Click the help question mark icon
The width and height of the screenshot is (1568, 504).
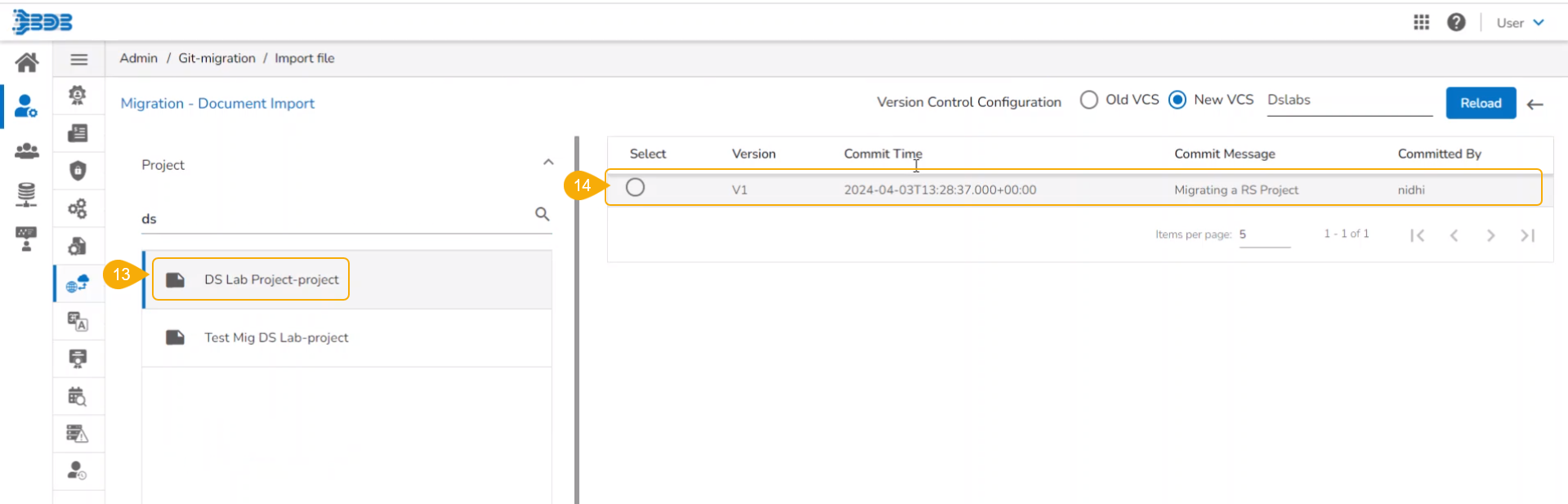pyautogui.click(x=1456, y=22)
